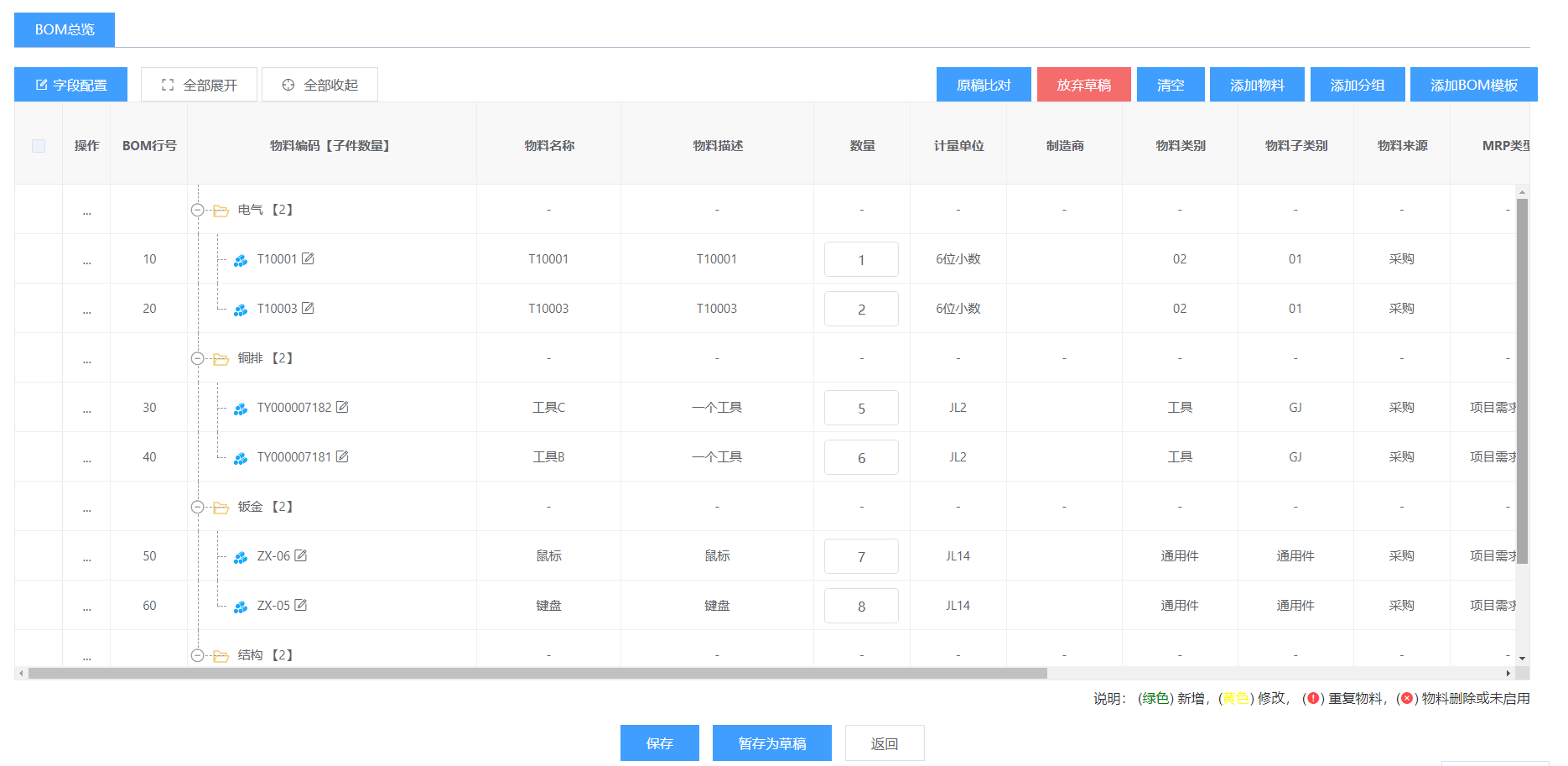
Task: Switch to the BOM总览 tab
Action: click(65, 29)
